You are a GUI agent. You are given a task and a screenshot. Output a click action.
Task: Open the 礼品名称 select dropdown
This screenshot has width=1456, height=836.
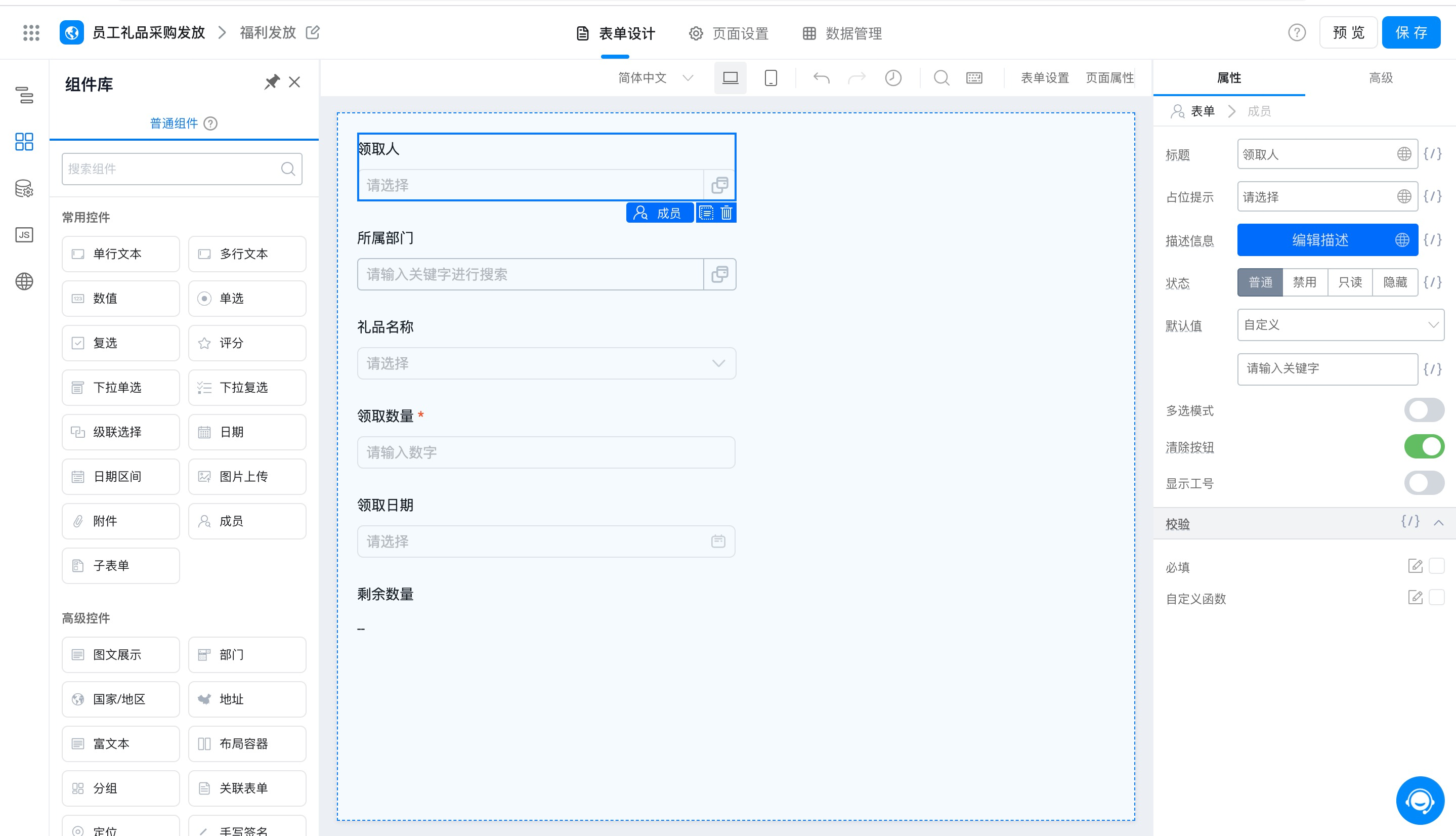(546, 363)
